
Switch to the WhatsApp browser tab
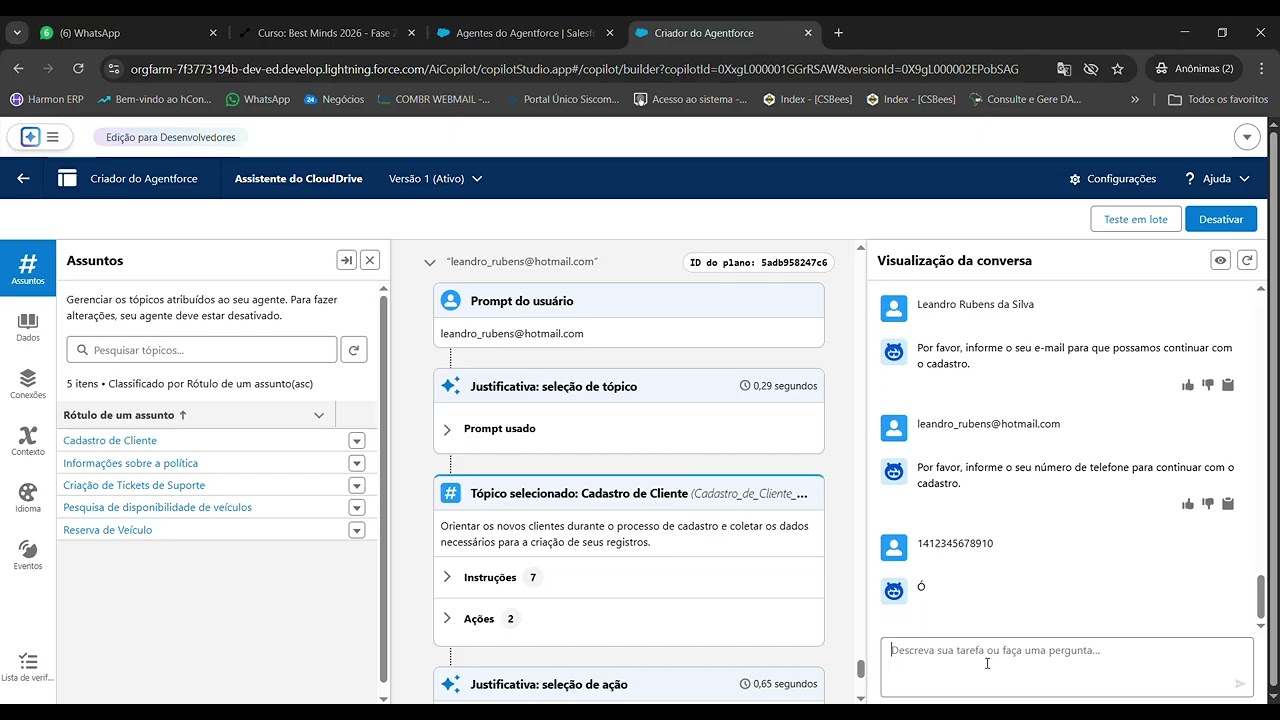127,33
